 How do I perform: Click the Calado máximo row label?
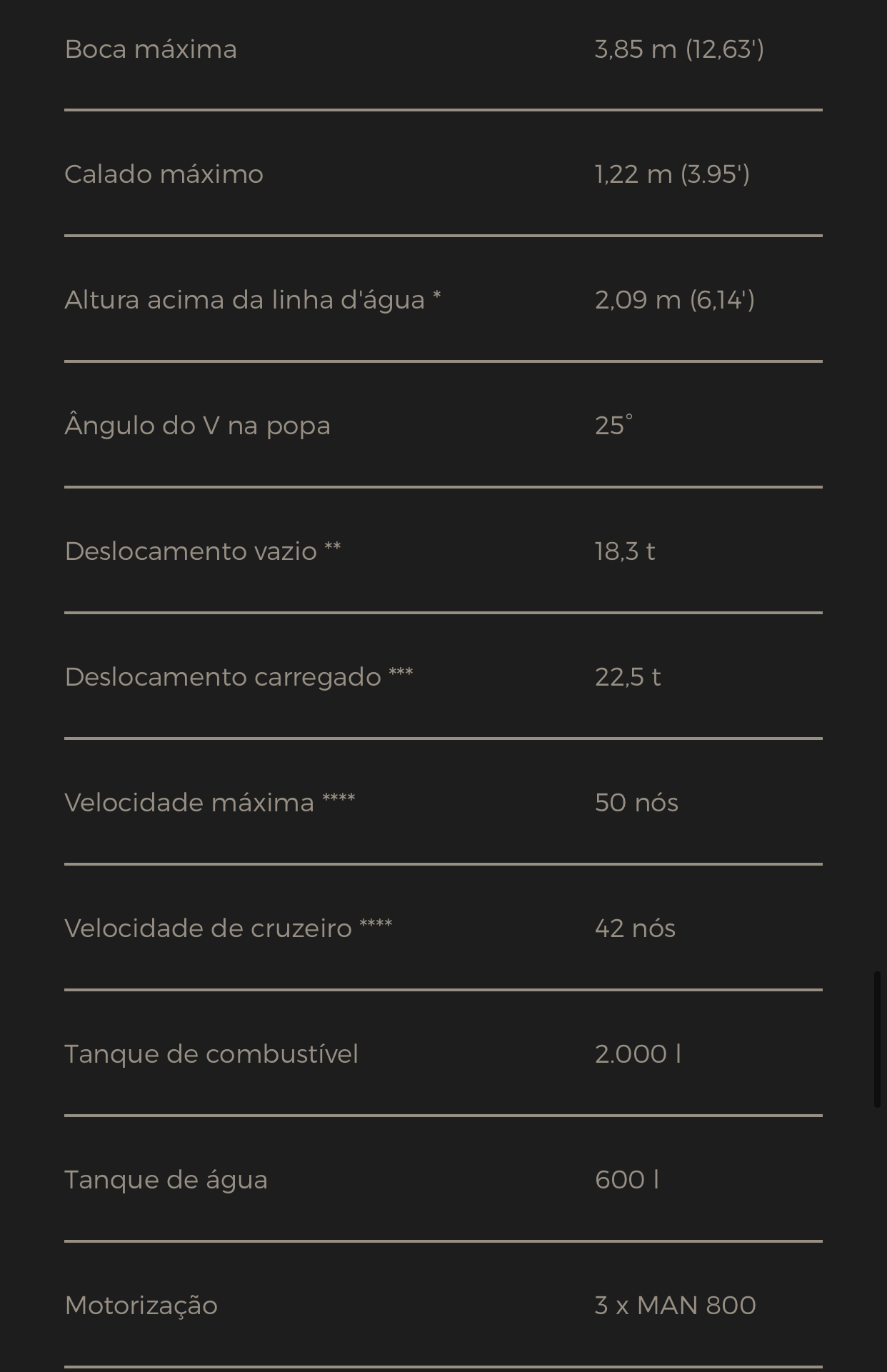(x=164, y=174)
